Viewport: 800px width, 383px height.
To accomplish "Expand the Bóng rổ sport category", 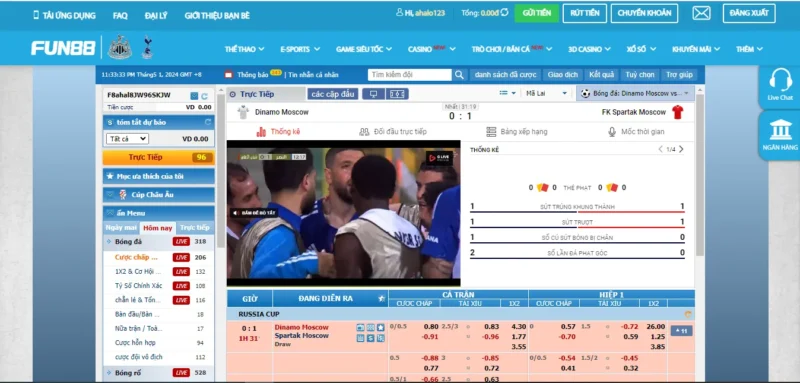I will click(x=159, y=373).
